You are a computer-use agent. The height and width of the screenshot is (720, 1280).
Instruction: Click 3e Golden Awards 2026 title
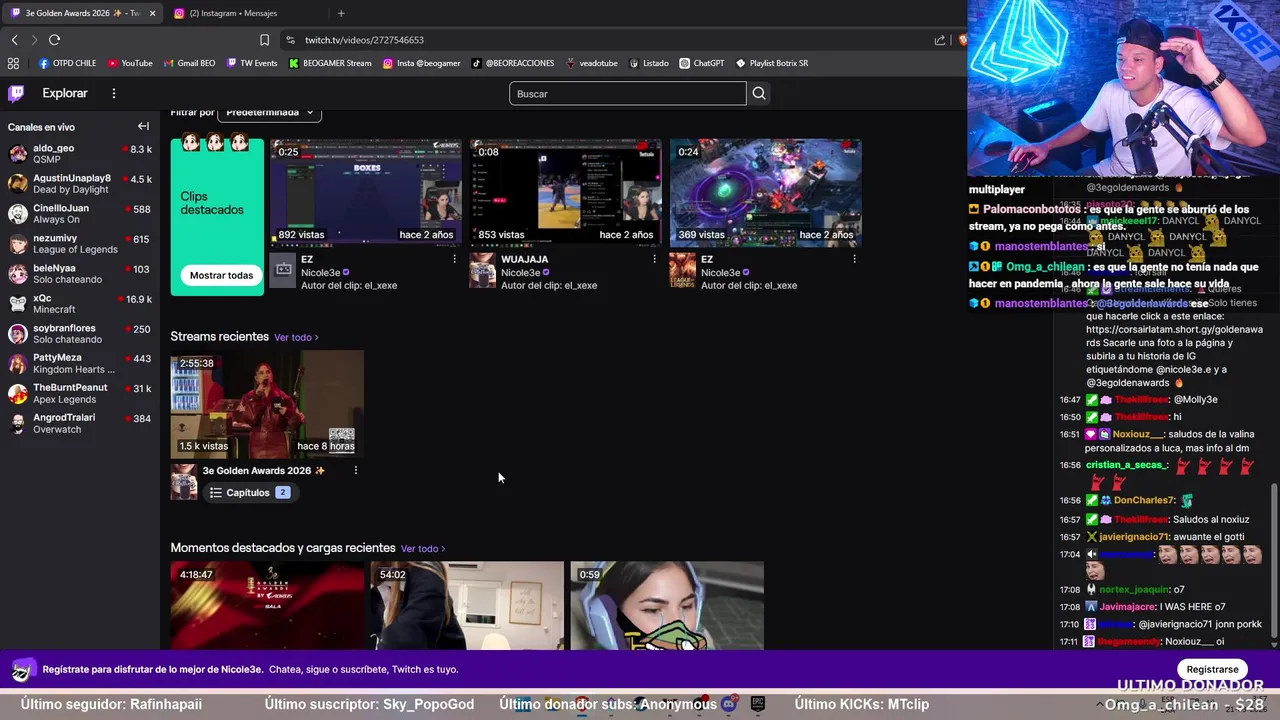click(264, 471)
